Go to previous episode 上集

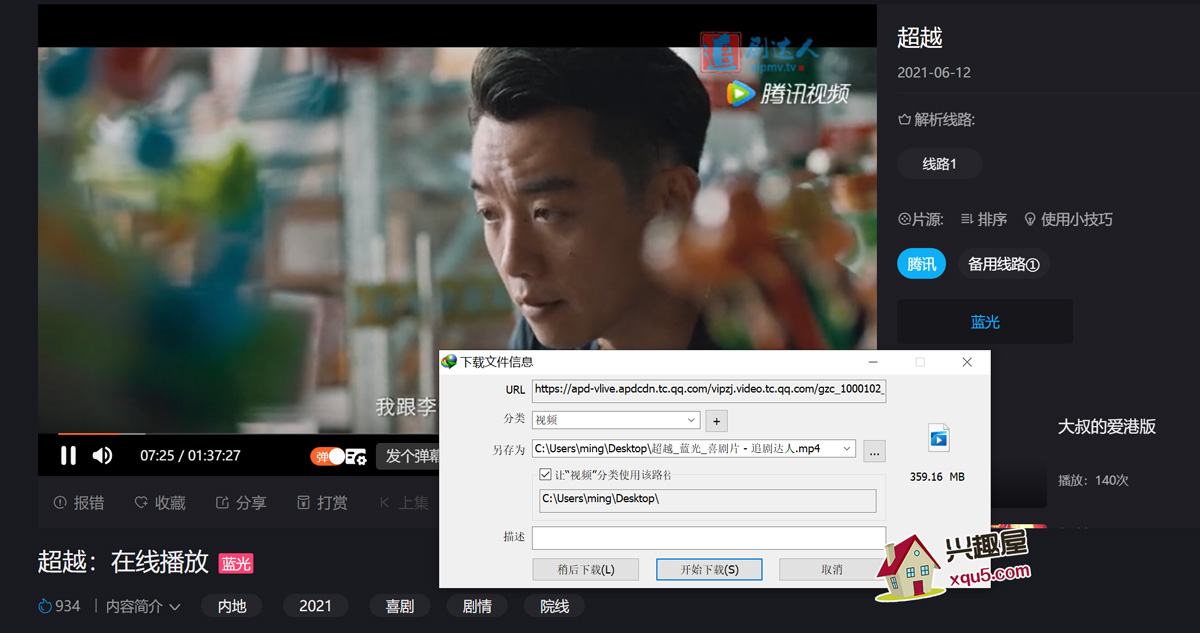pos(404,503)
